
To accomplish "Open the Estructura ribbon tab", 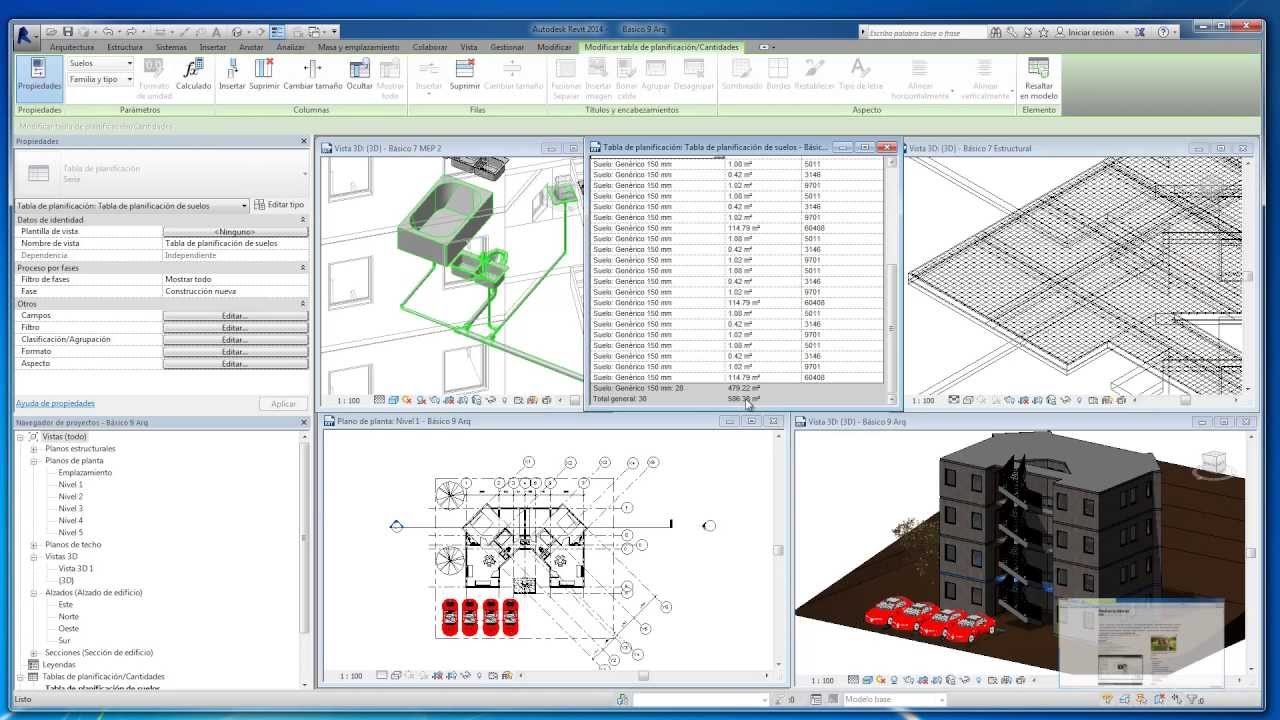I will click(125, 47).
